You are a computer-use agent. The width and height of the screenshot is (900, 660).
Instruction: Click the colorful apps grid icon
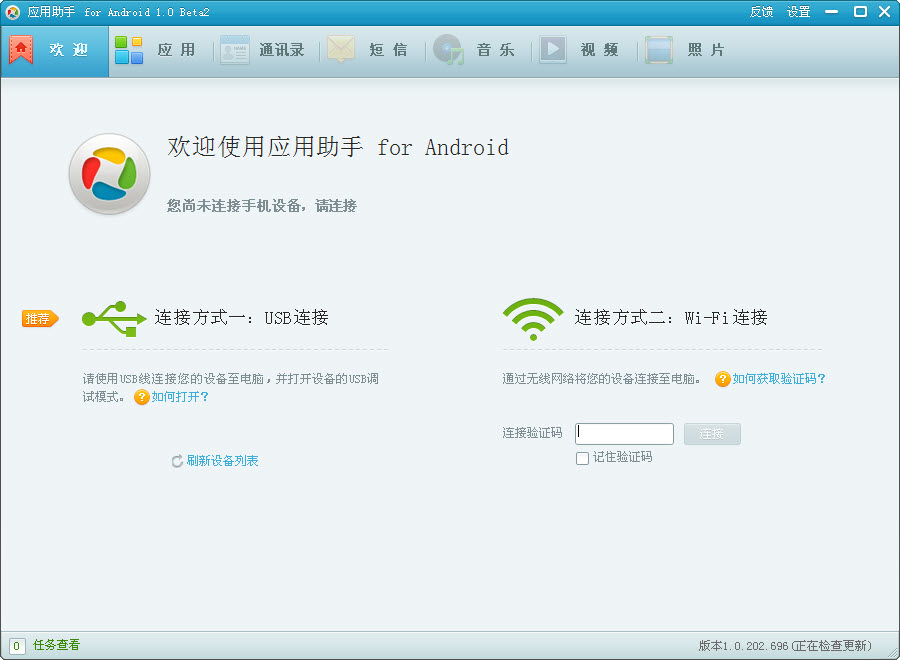click(x=129, y=50)
